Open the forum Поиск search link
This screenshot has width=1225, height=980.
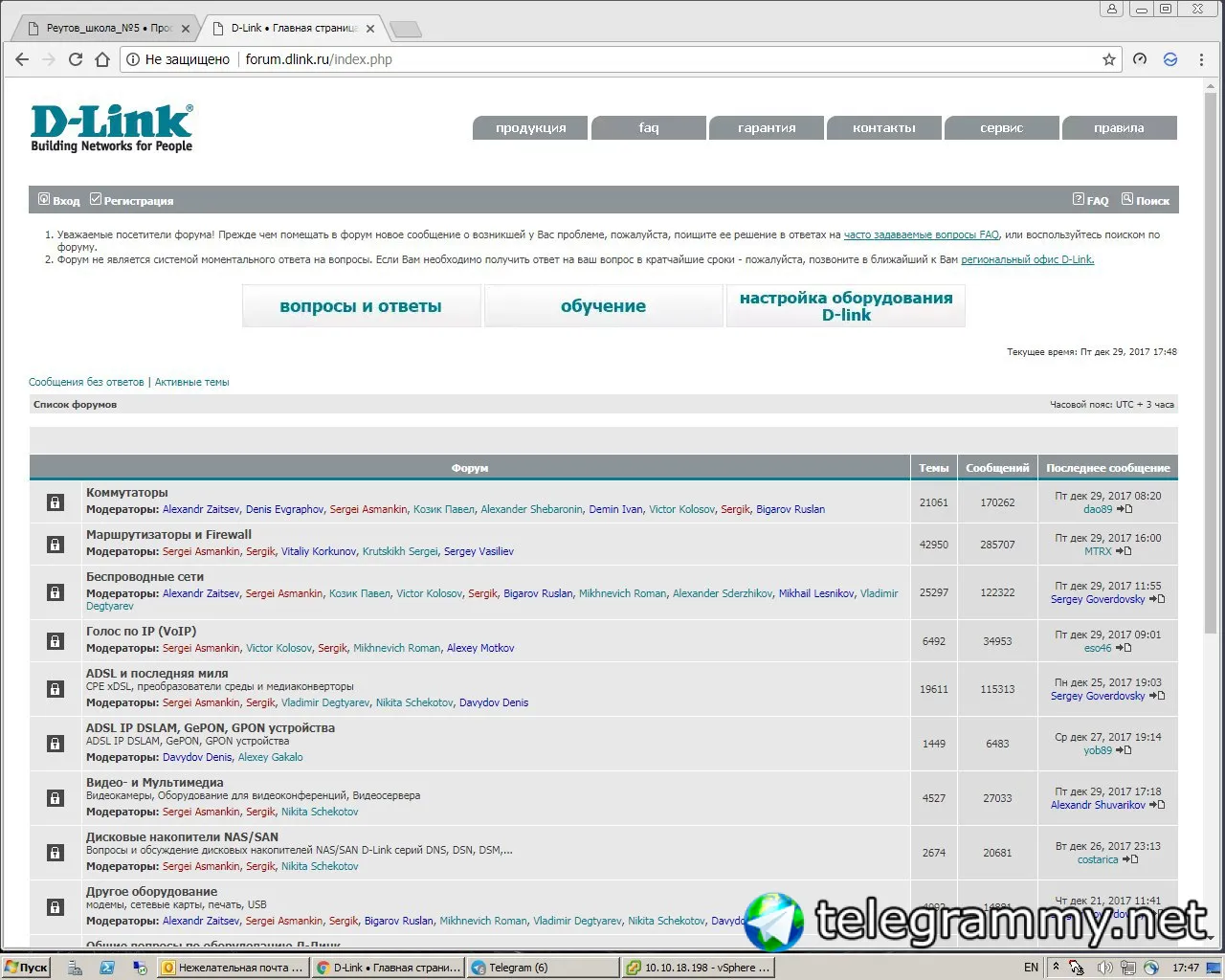click(1146, 200)
